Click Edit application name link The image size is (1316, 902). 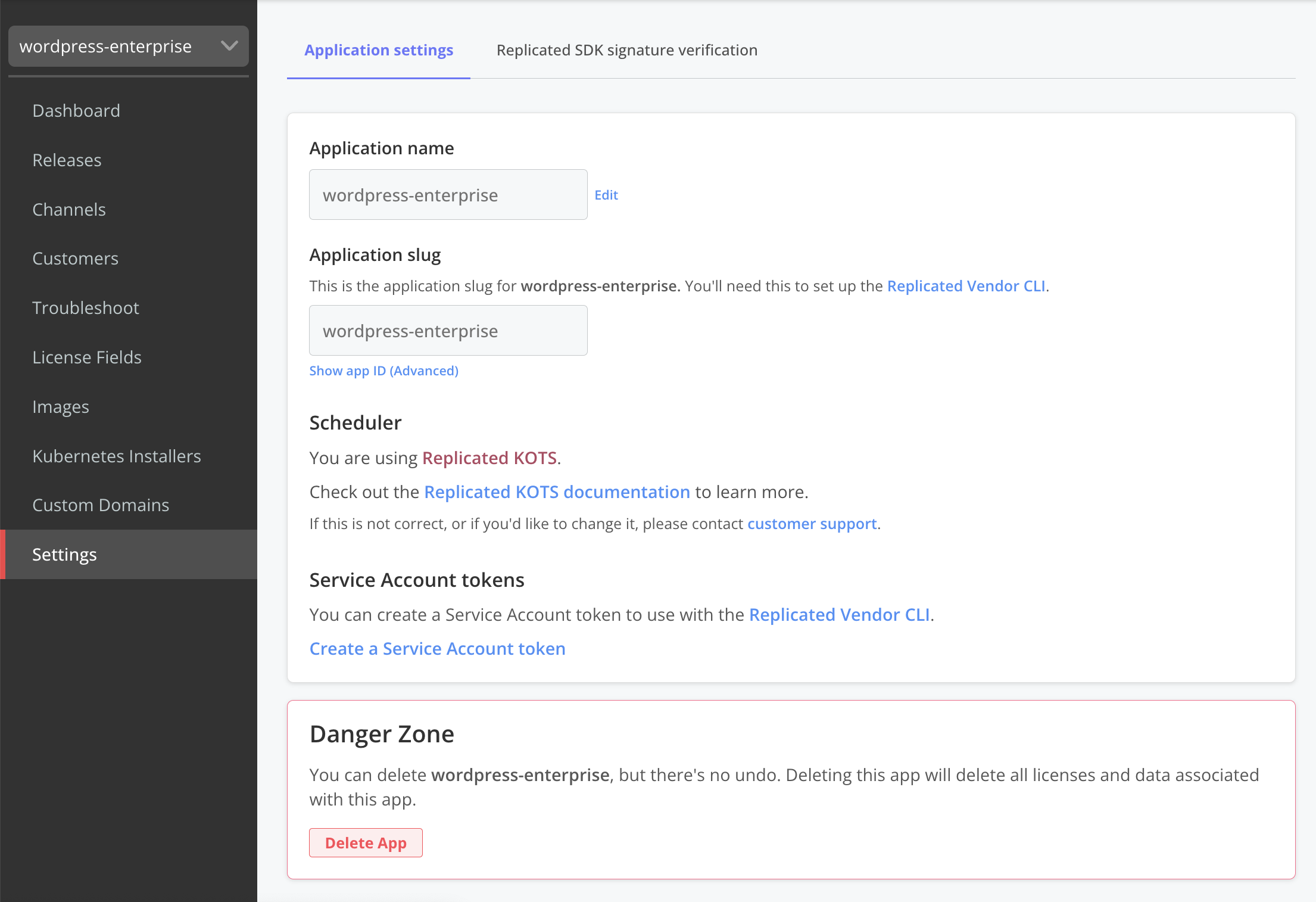(606, 195)
